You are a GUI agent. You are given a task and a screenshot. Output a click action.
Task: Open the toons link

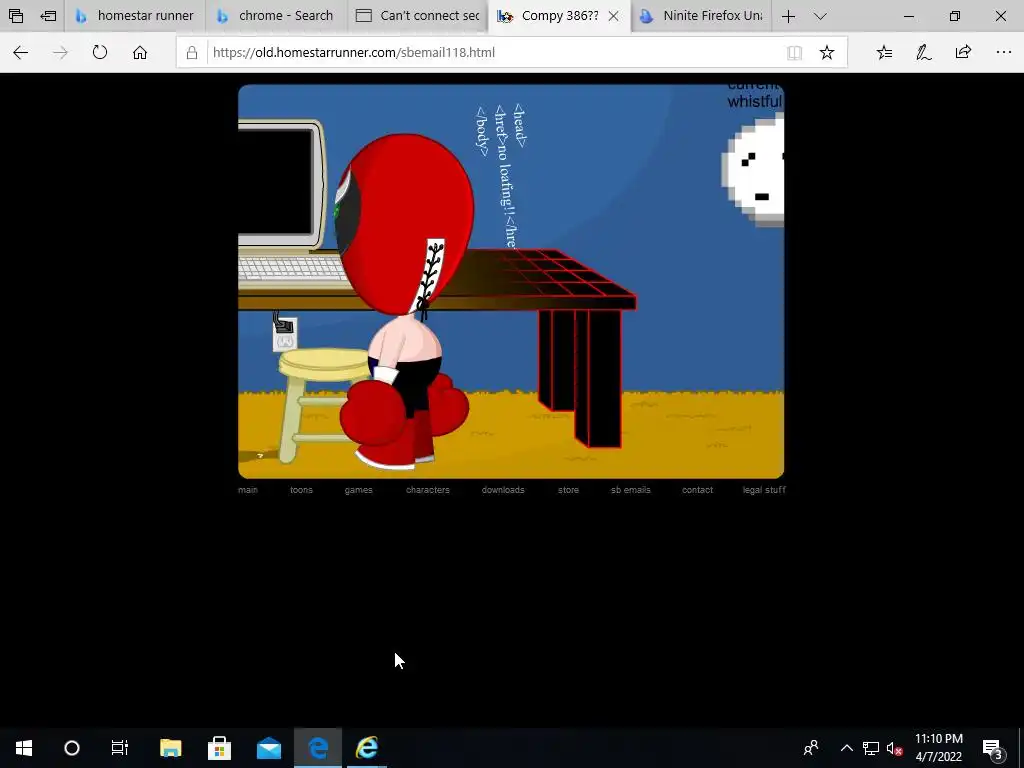(301, 490)
